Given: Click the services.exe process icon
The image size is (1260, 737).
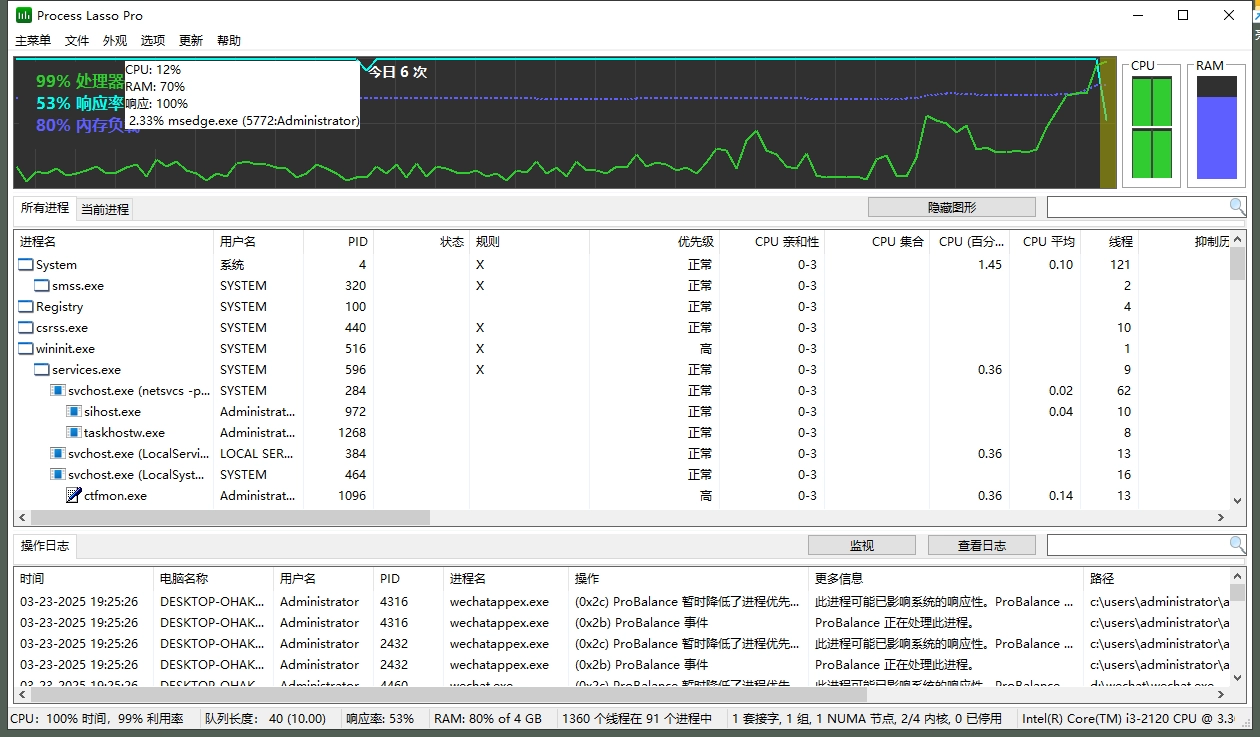Looking at the screenshot, I should [x=42, y=370].
